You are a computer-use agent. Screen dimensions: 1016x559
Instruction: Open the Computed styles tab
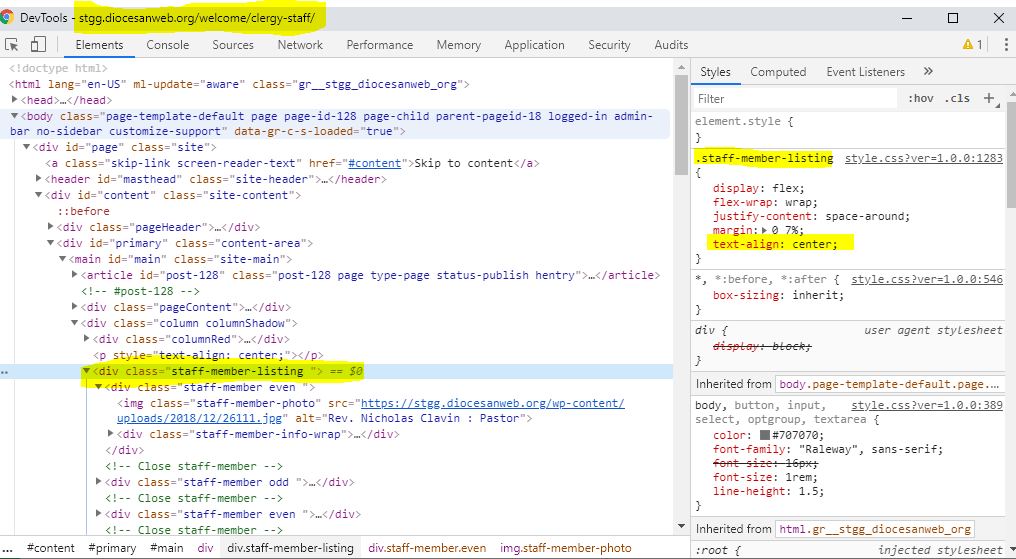[x=778, y=72]
